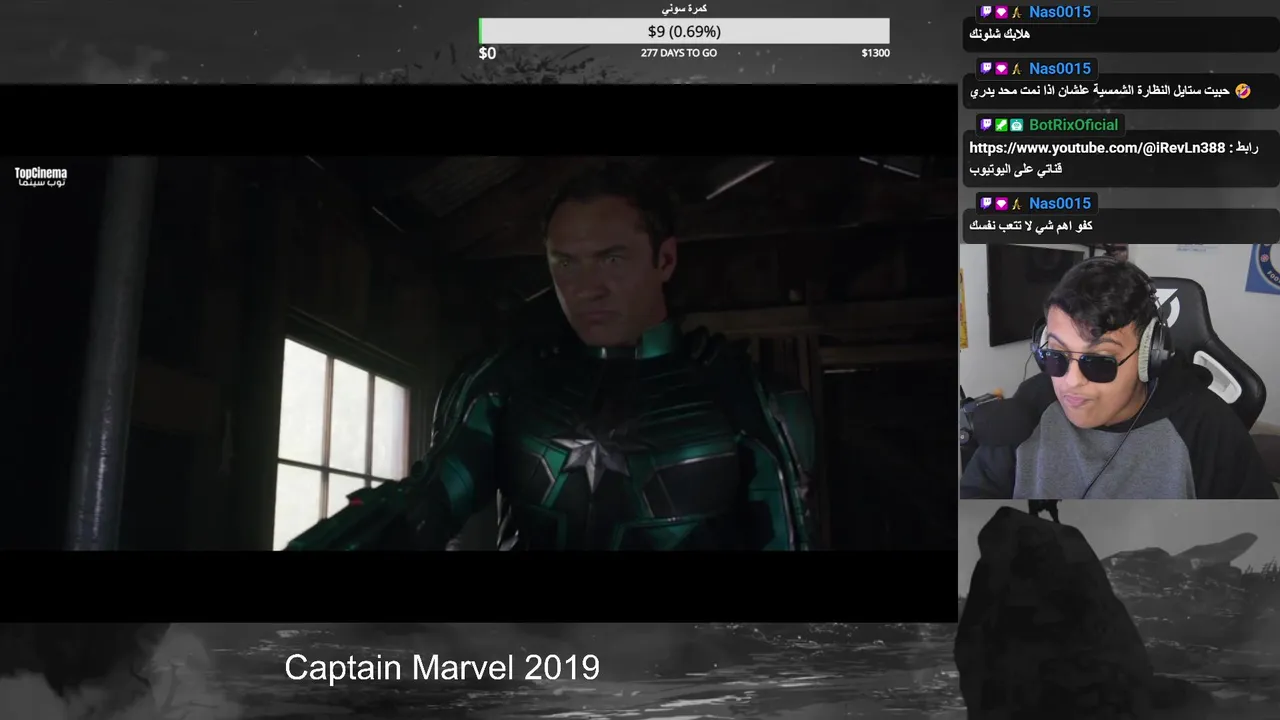Click the Captain Marvel movie video frame
Viewport: 1280px width, 720px height.
[x=478, y=353]
